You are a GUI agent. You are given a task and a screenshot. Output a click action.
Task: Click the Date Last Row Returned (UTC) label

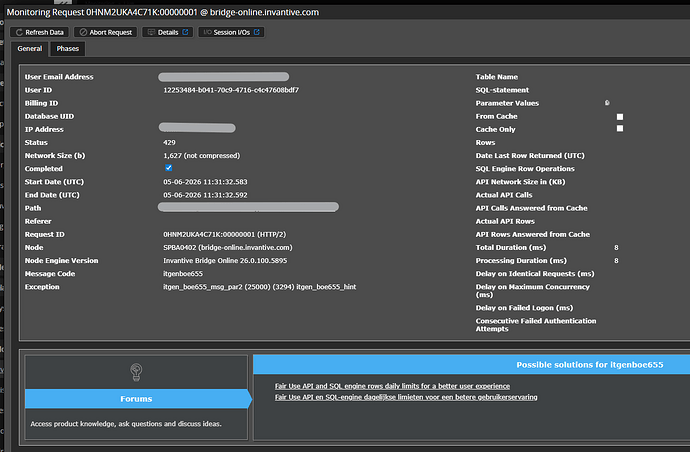pos(530,155)
